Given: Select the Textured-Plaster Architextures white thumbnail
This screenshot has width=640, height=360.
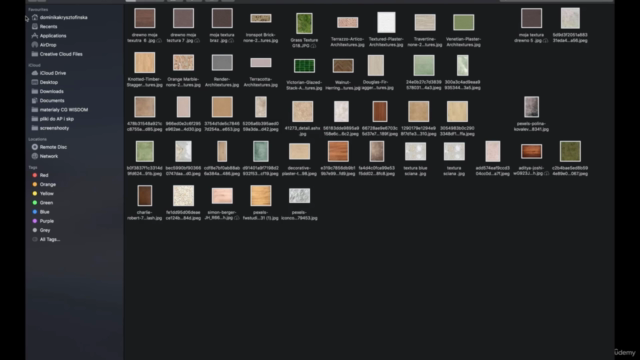Looking at the screenshot, I should click(386, 22).
